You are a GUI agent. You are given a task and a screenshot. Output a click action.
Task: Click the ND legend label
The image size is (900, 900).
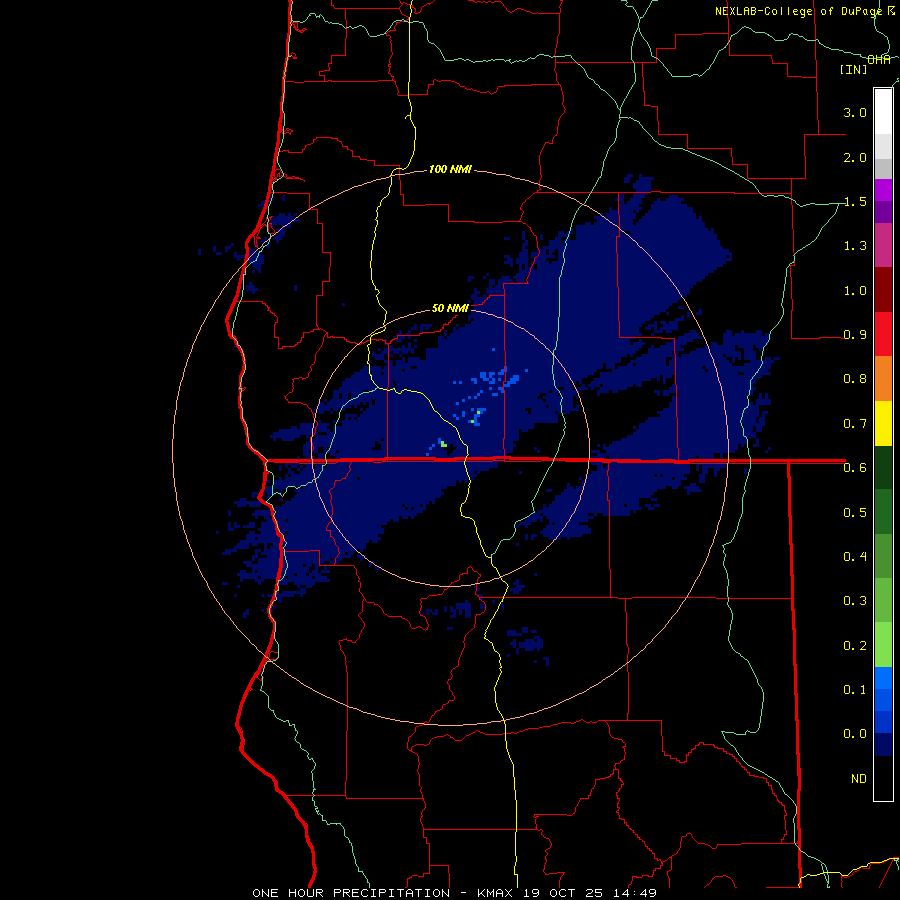(x=859, y=778)
